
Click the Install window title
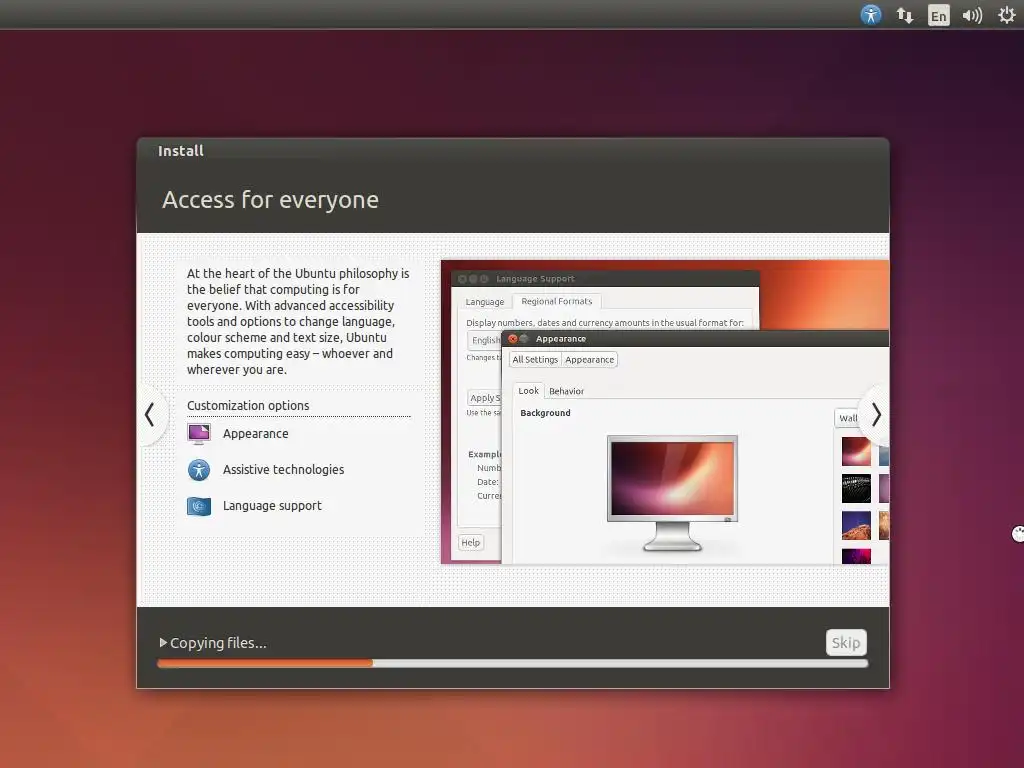tap(181, 151)
